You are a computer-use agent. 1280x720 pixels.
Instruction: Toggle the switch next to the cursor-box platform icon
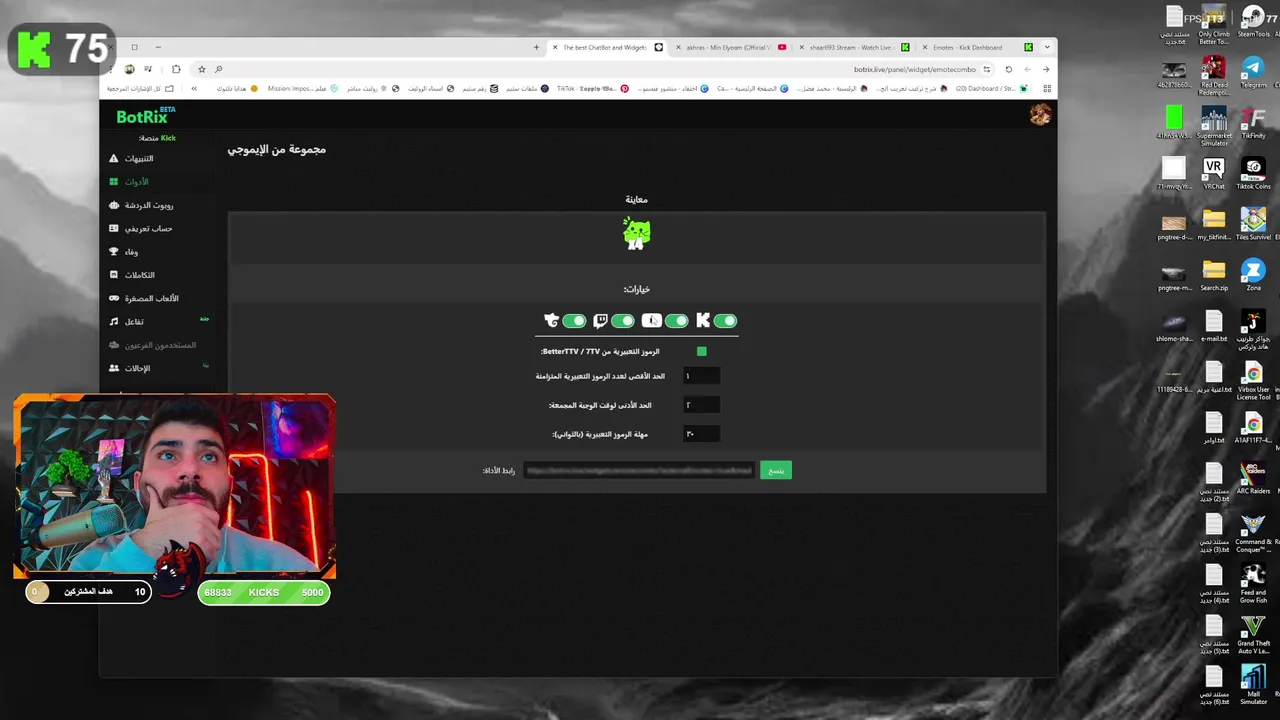click(676, 321)
